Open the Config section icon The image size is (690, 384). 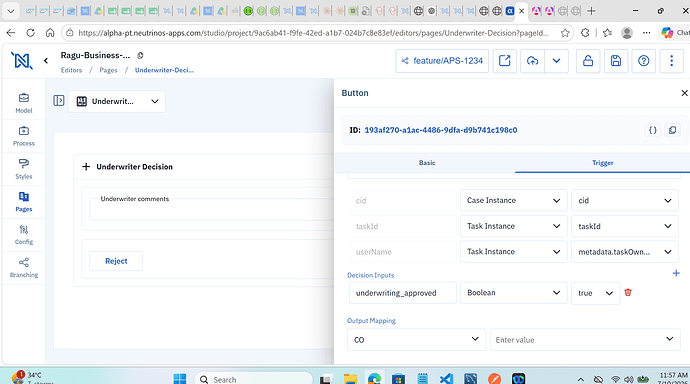click(x=24, y=230)
